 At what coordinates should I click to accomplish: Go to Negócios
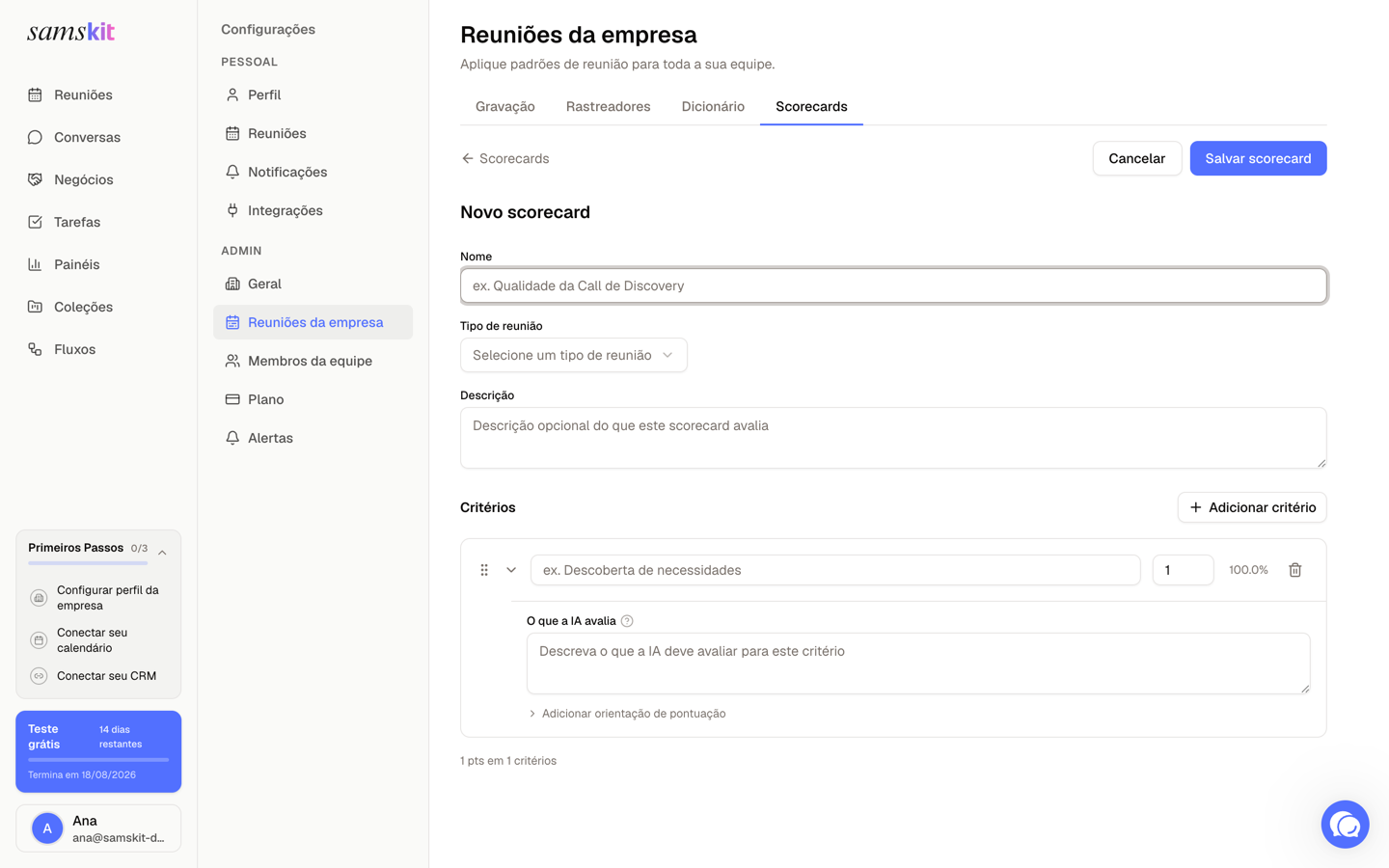98,179
